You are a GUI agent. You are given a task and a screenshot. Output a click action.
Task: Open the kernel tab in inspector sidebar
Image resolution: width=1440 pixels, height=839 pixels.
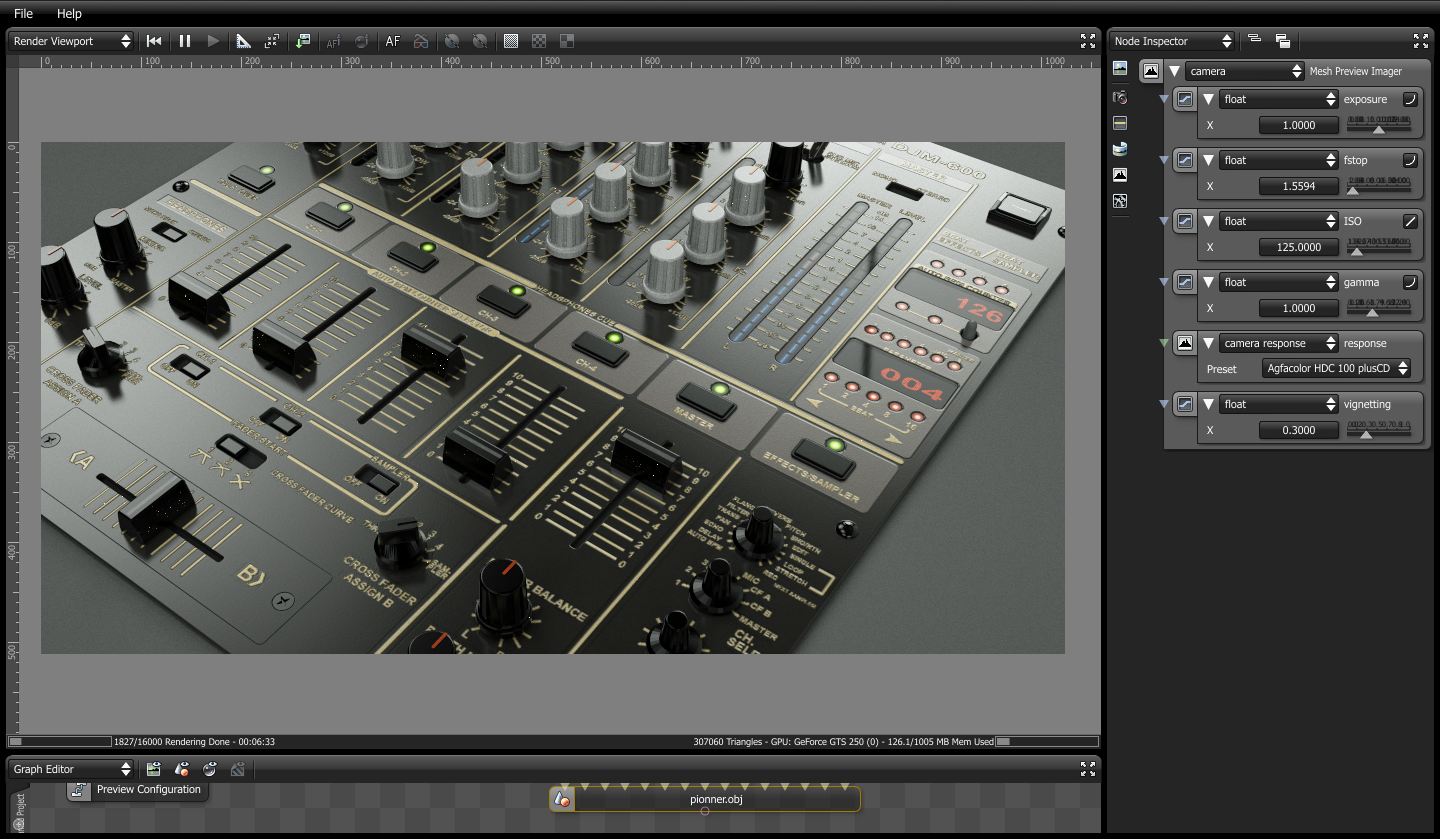[1120, 201]
